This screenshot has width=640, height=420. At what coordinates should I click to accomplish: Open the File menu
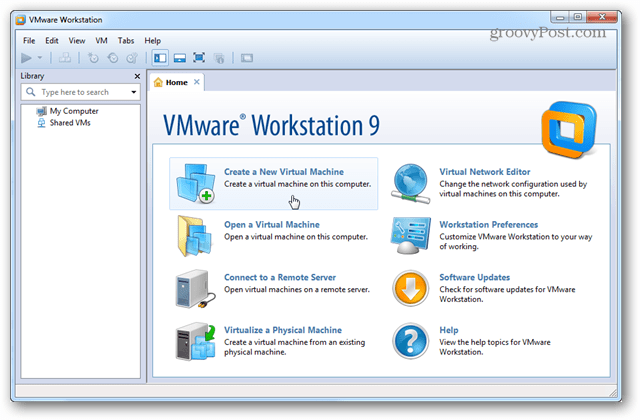(x=29, y=40)
